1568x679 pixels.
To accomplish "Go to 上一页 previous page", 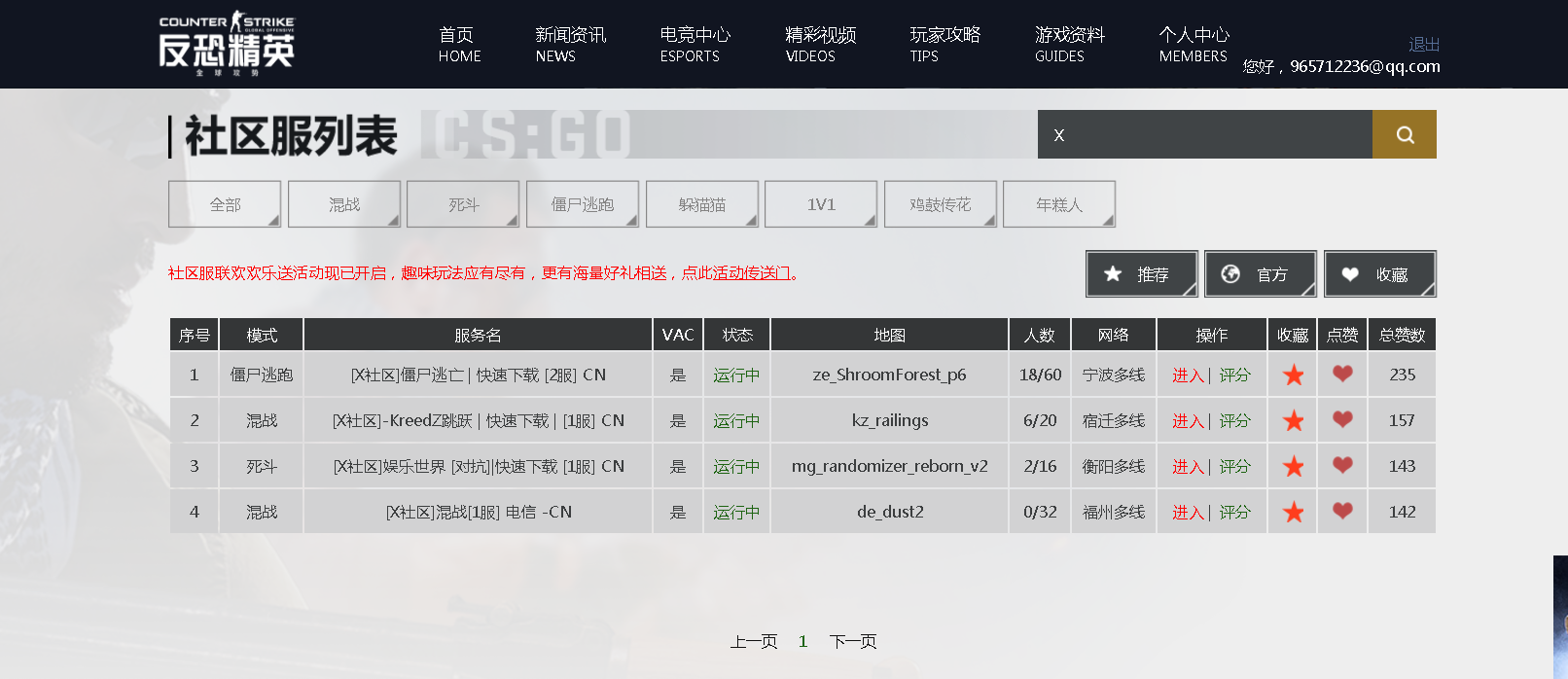I will [754, 642].
